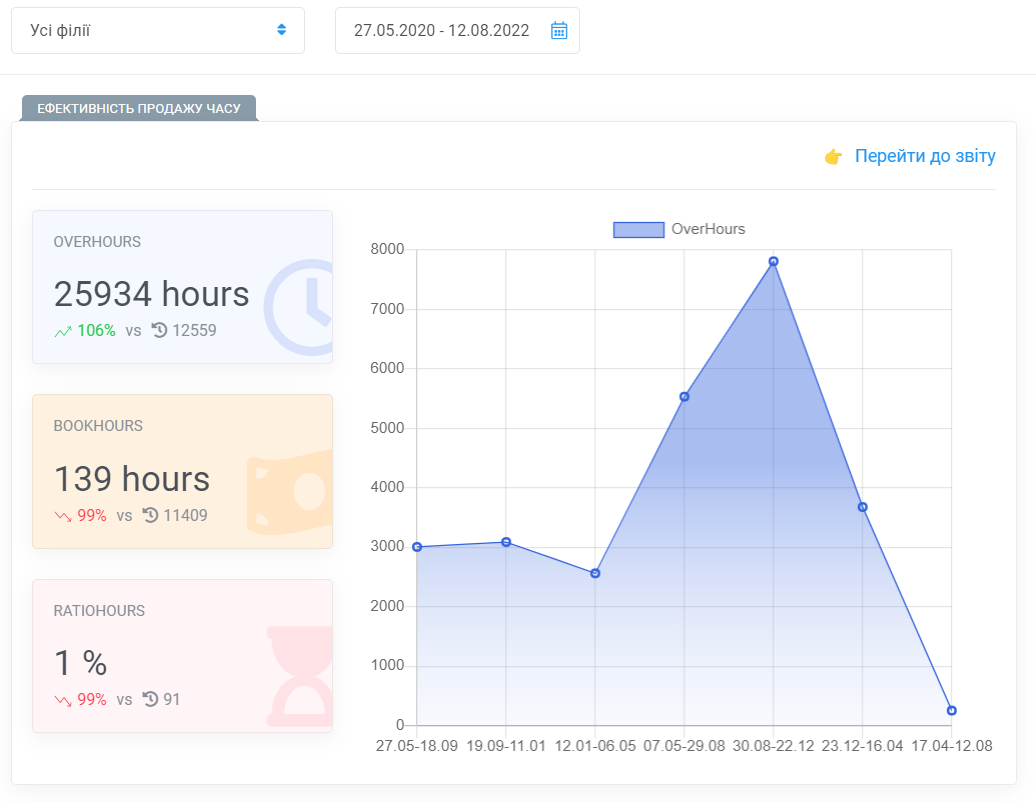Click the red downward trend icon in BookHours
Image resolution: width=1036 pixels, height=803 pixels.
pyautogui.click(x=63, y=516)
